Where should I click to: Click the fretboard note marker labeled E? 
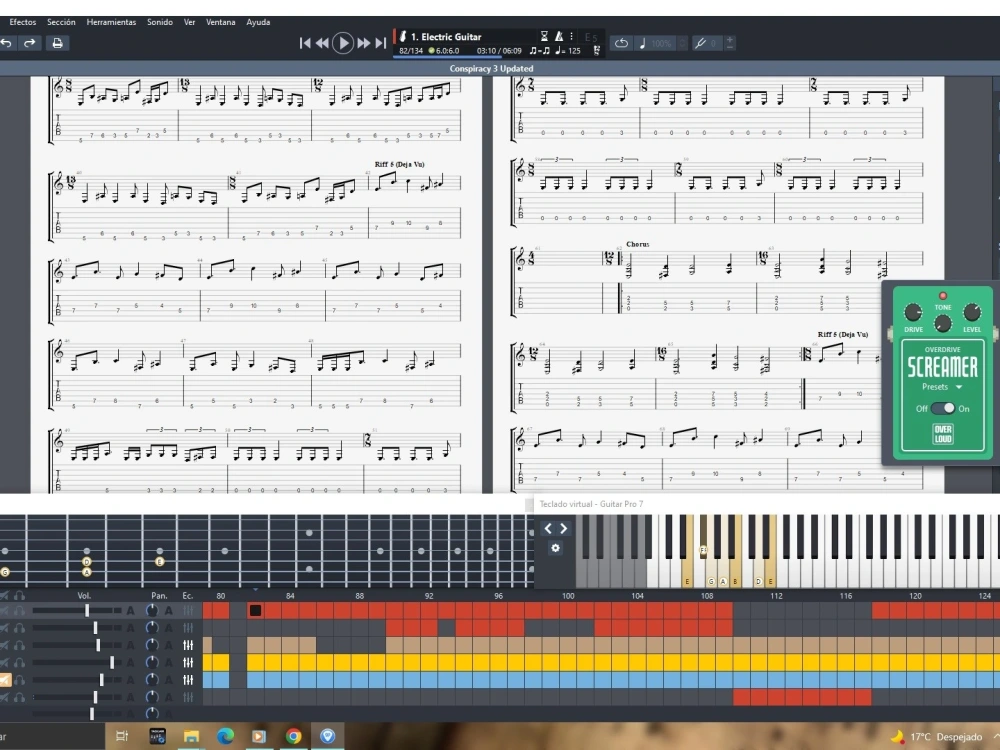click(159, 562)
